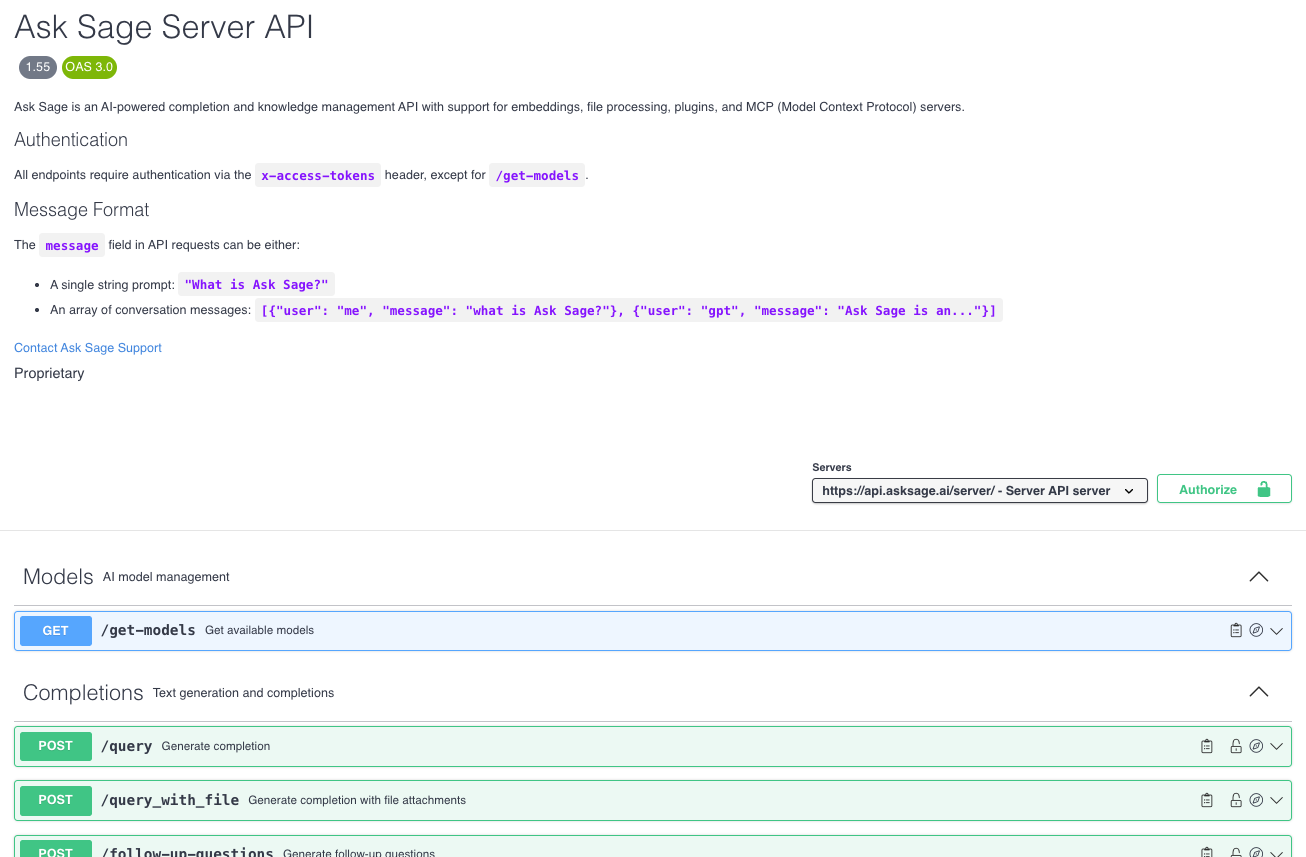The height and width of the screenshot is (857, 1306).
Task: Click the Completions section heading
Action: pos(83,692)
